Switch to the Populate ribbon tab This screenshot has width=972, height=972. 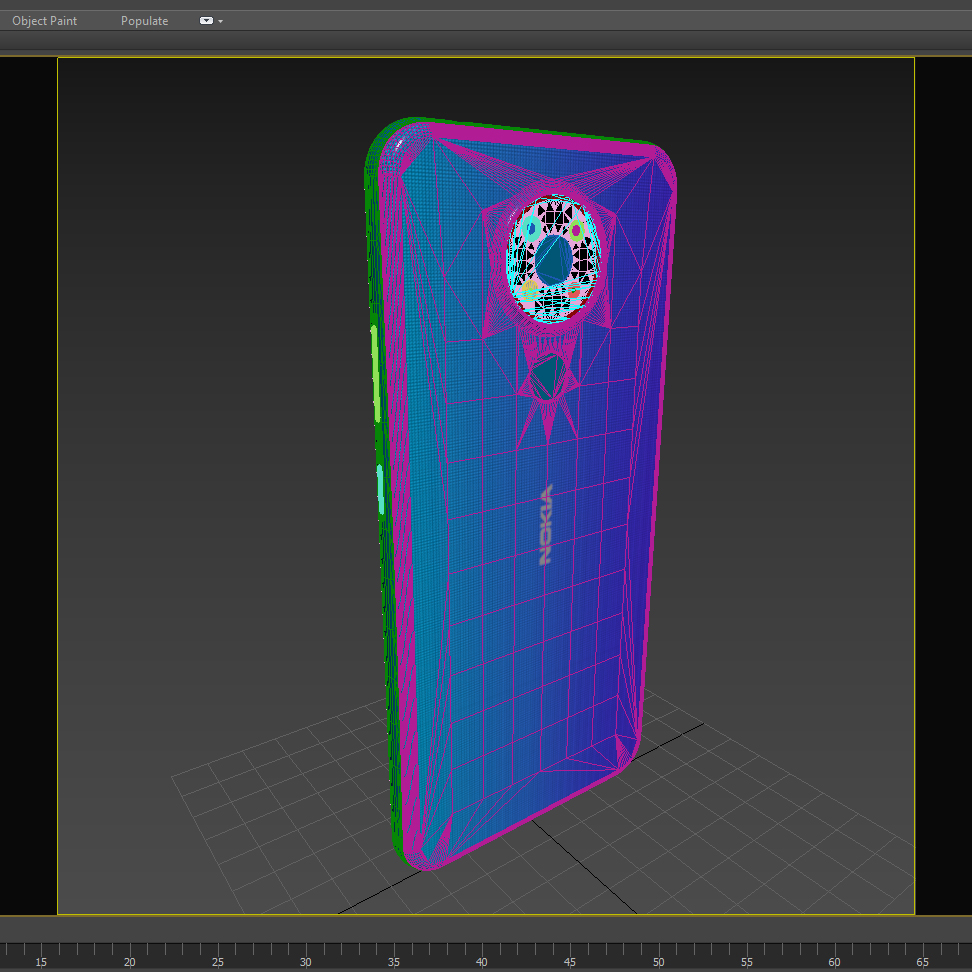click(144, 21)
